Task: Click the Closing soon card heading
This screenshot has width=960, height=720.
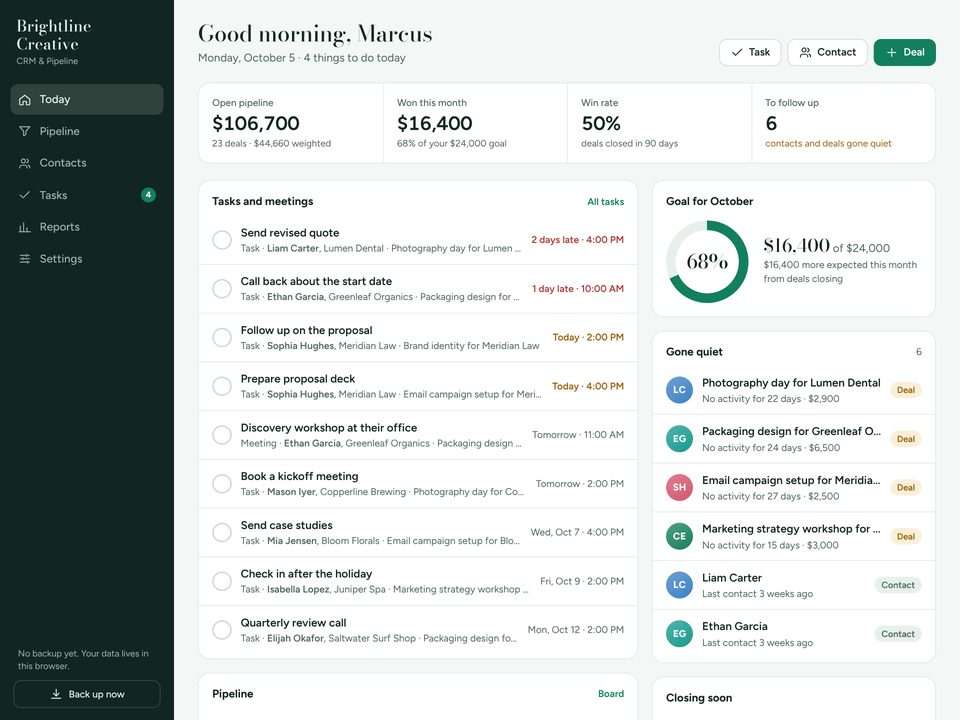Action: coord(699,698)
